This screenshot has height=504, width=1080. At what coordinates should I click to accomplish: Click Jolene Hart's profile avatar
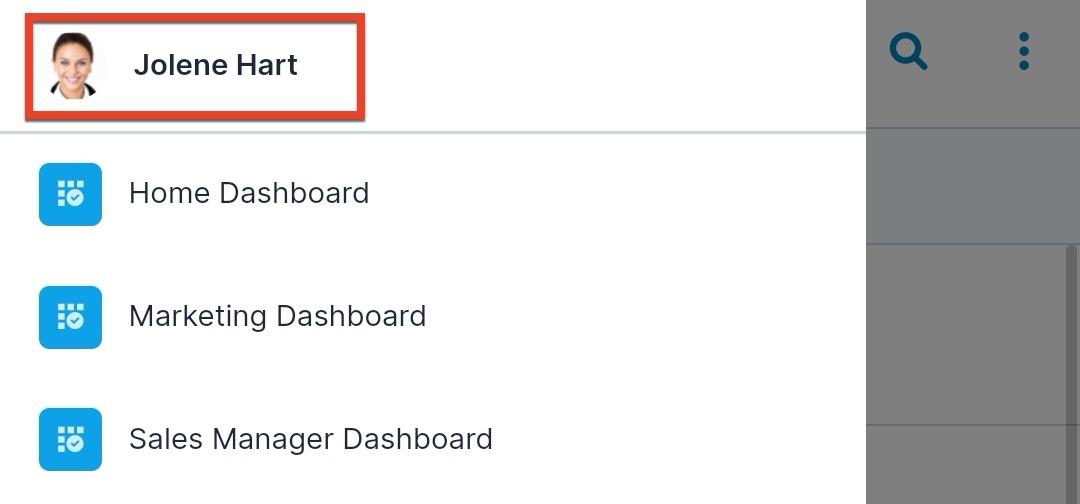(73, 66)
